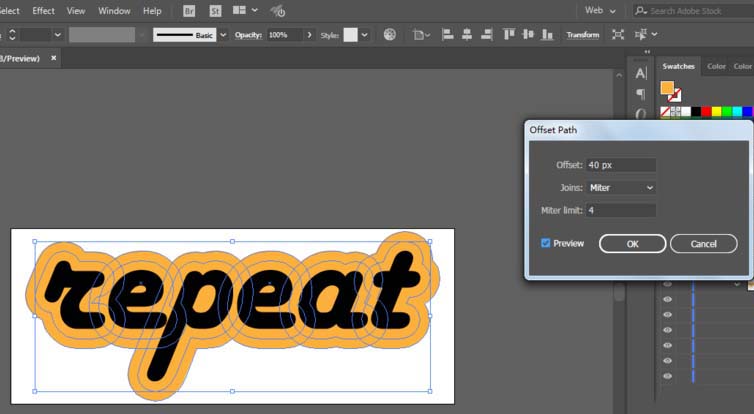Open the Character panel icon
This screenshot has height=414, width=754.
641,73
